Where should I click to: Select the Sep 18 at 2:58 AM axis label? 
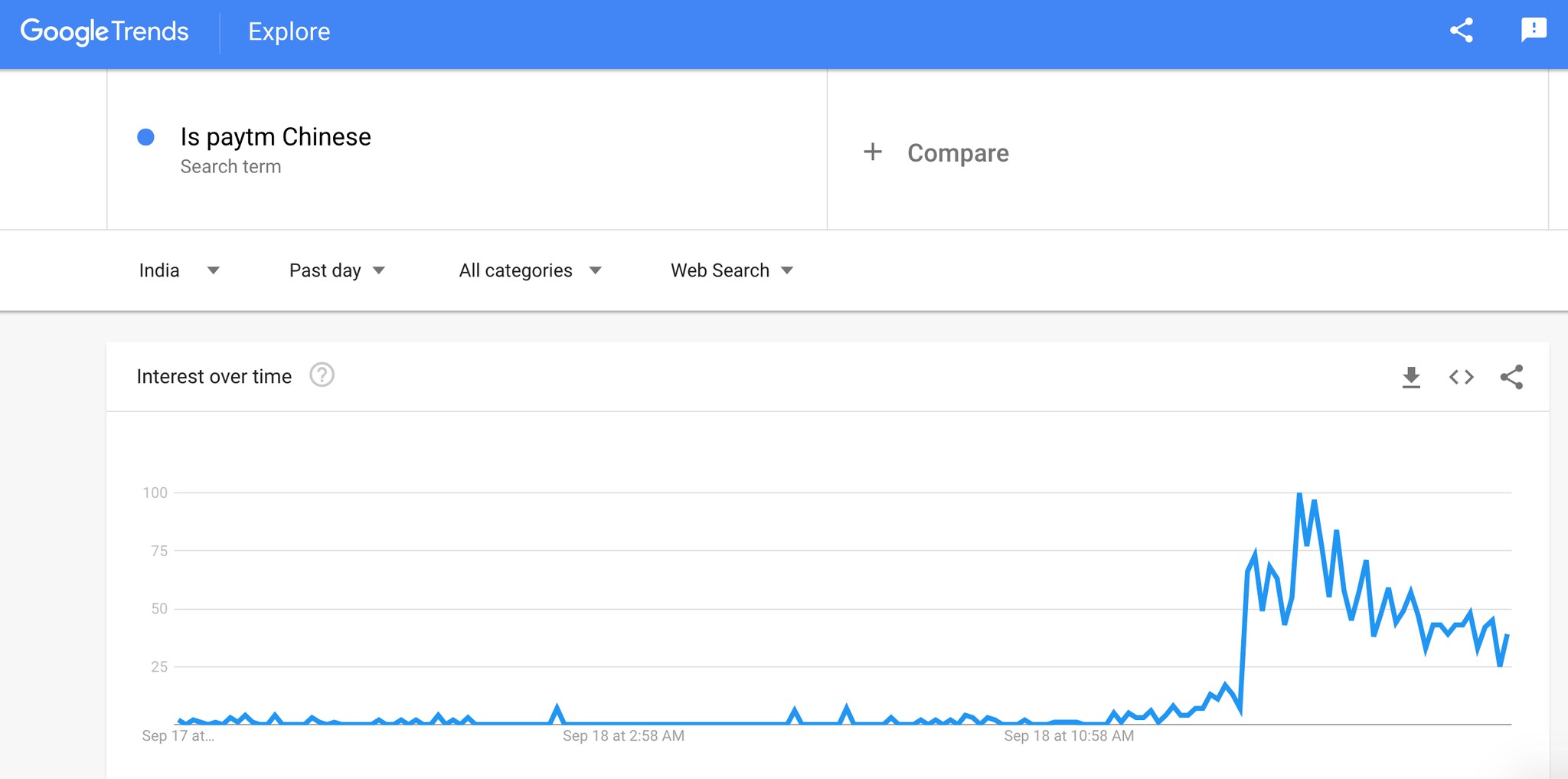(x=623, y=735)
